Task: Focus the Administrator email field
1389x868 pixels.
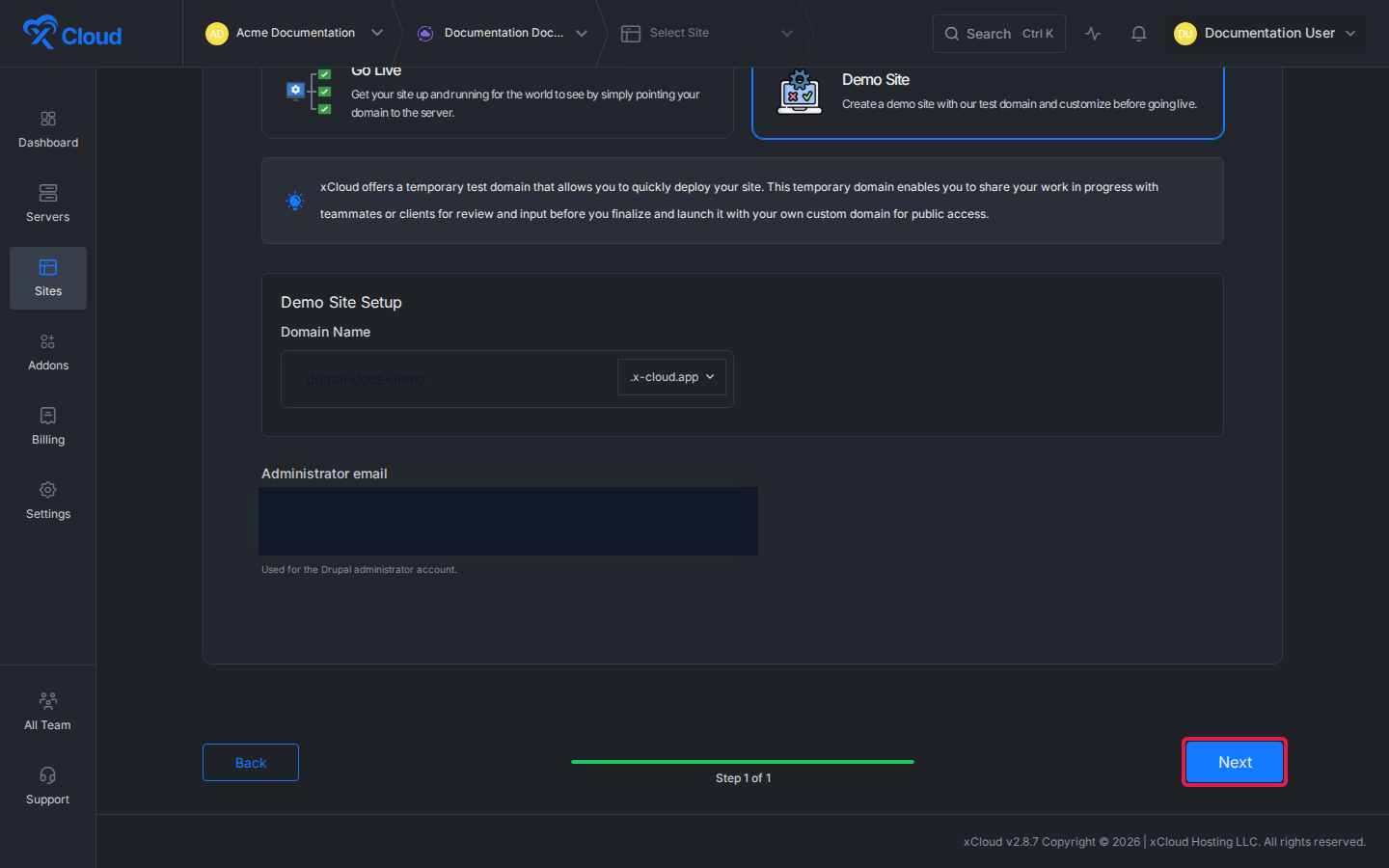Action: (x=508, y=521)
